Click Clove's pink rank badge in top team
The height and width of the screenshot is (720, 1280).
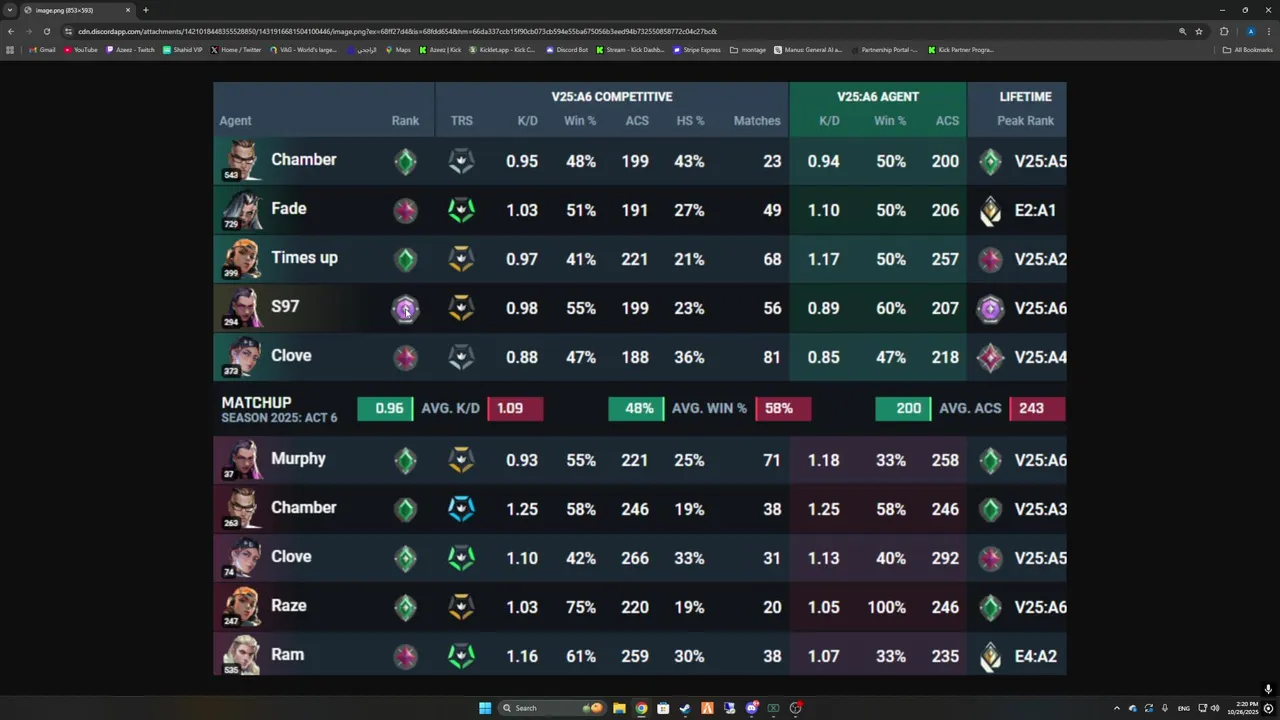coord(405,357)
